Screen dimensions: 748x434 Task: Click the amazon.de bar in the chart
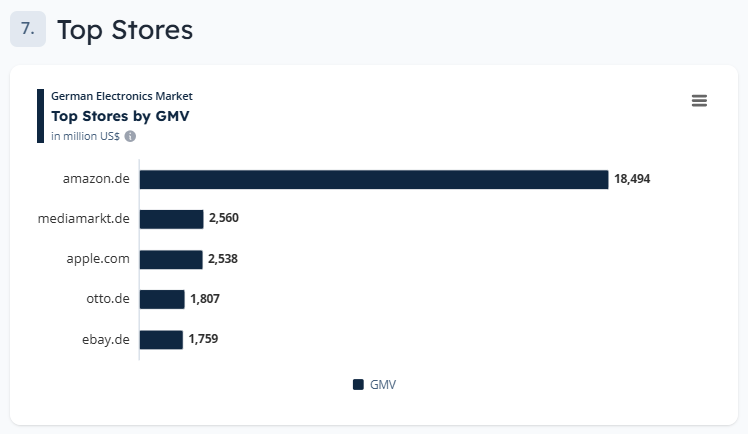pyautogui.click(x=373, y=179)
